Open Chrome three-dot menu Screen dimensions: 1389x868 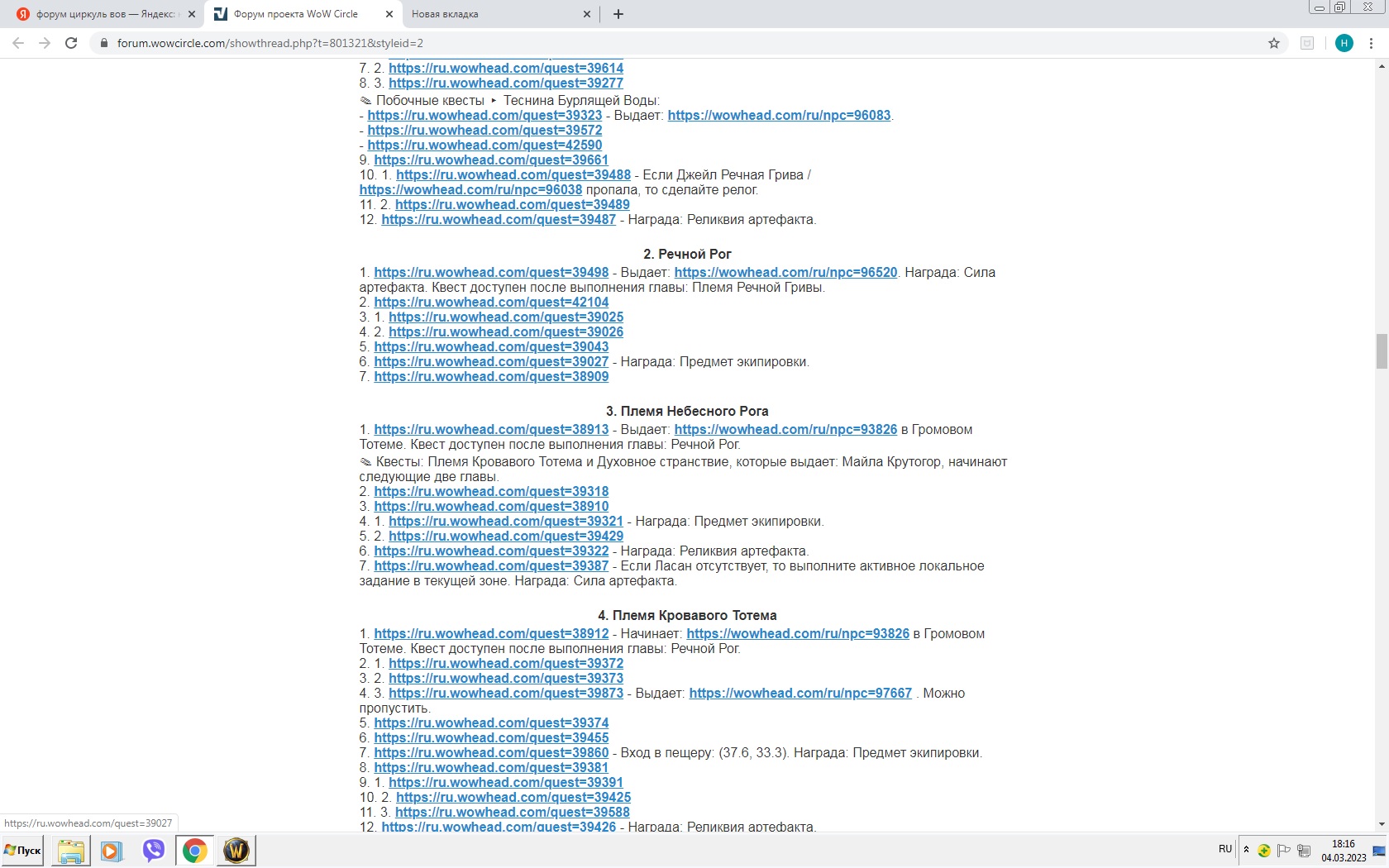pyautogui.click(x=1372, y=43)
